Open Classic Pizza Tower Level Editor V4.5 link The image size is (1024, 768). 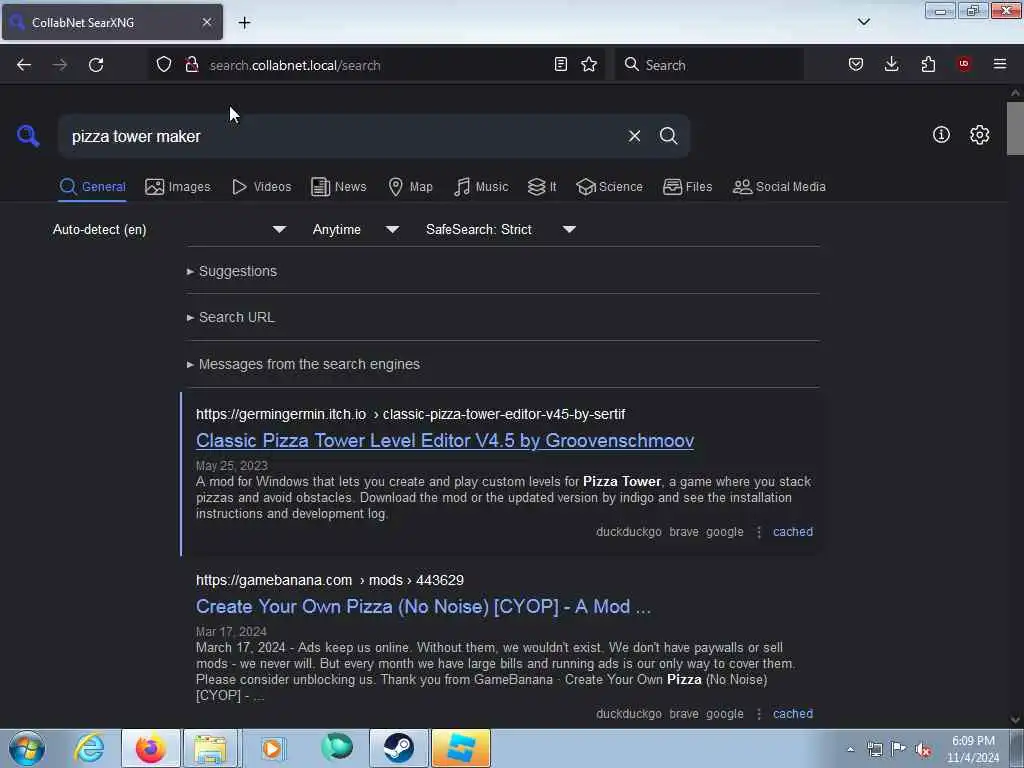[445, 441]
